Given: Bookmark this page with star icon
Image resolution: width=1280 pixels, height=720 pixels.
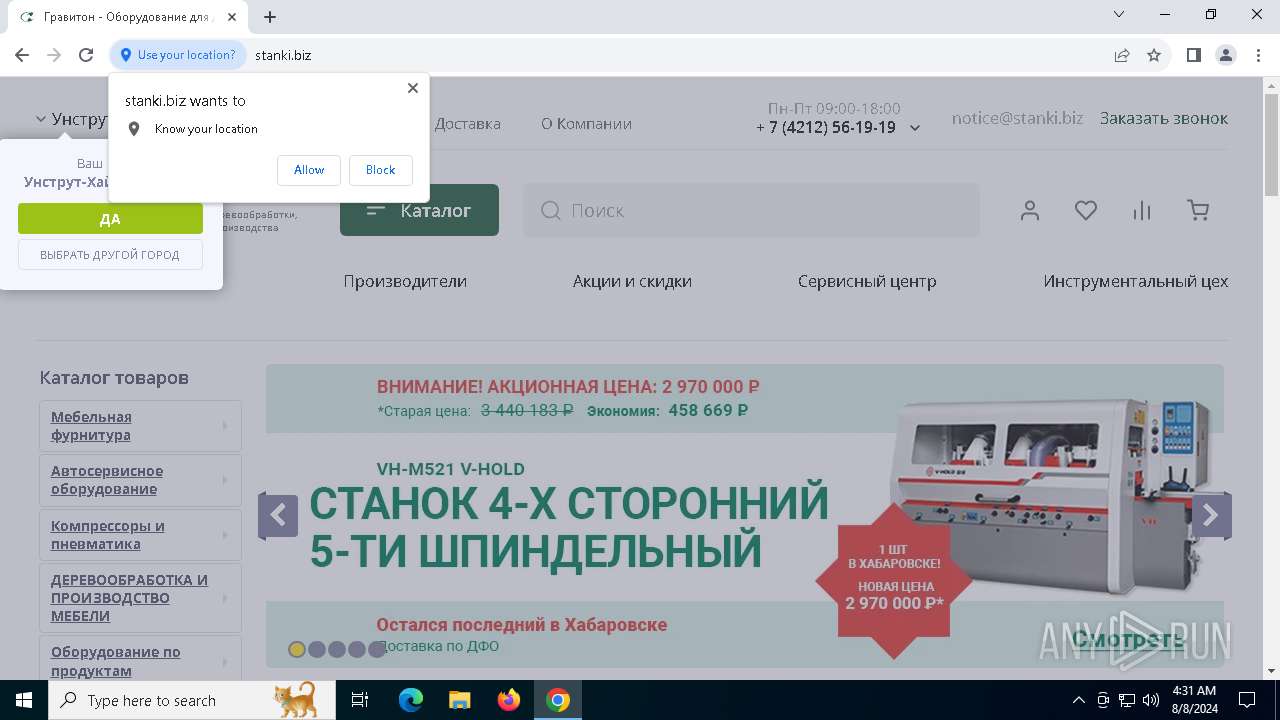Looking at the screenshot, I should click(1154, 55).
